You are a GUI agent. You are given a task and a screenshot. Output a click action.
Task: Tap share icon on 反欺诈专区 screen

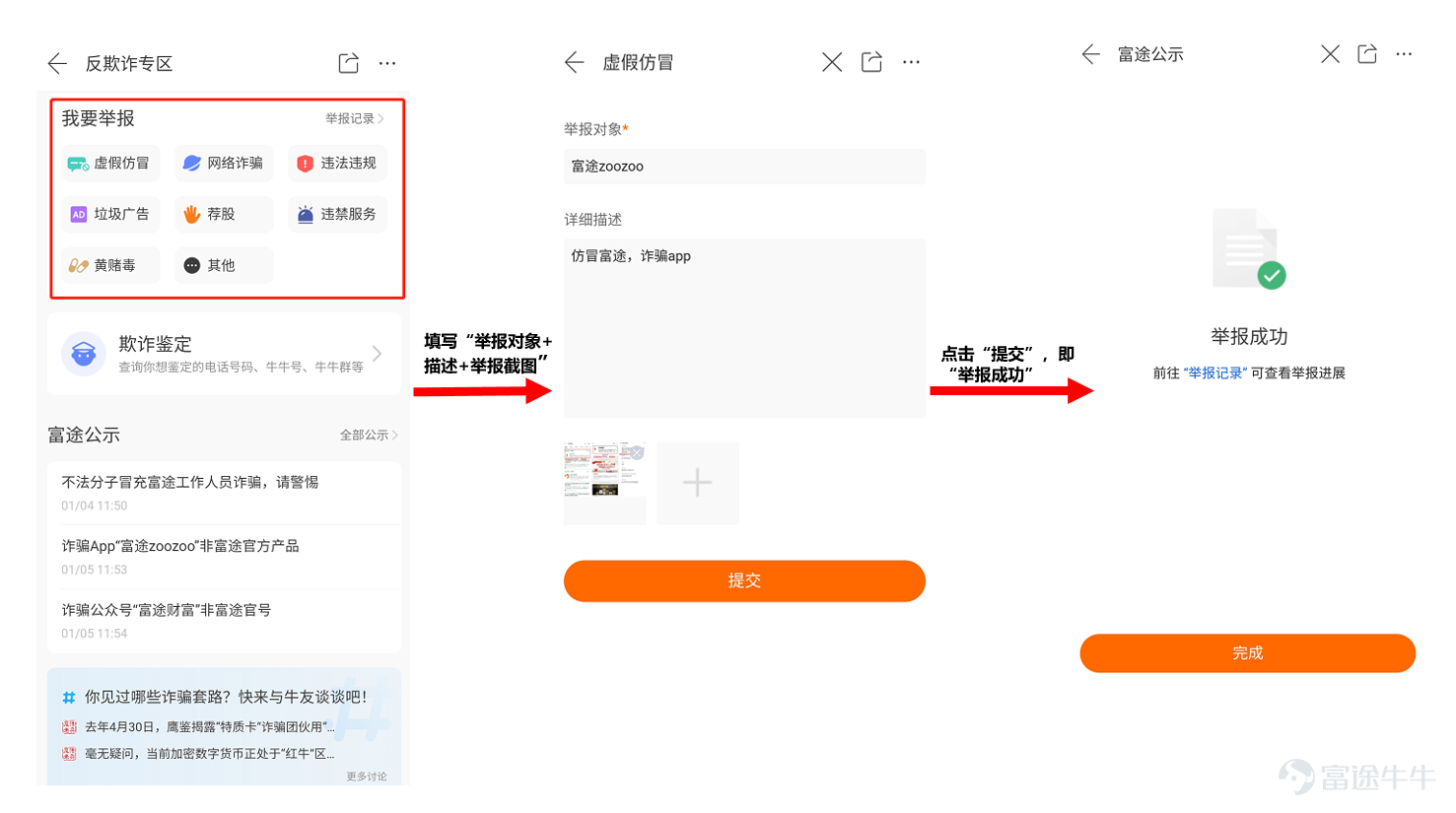[348, 63]
